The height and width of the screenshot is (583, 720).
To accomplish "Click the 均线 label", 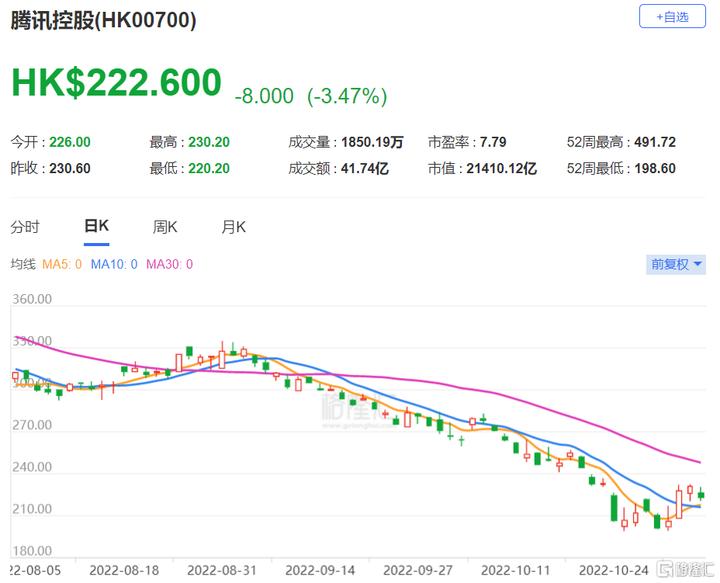I will tap(23, 264).
